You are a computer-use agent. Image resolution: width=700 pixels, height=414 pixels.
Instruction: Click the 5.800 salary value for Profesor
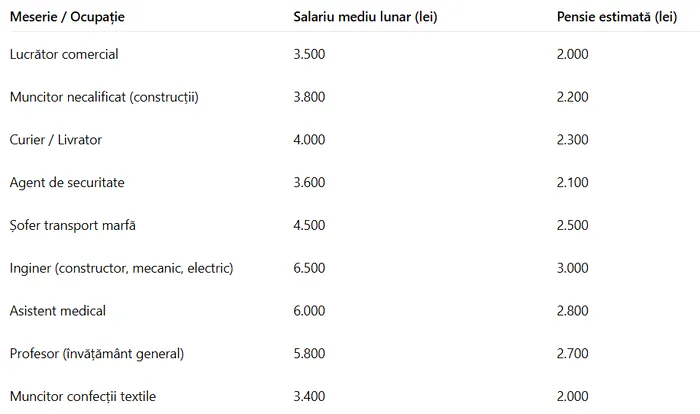tap(309, 355)
